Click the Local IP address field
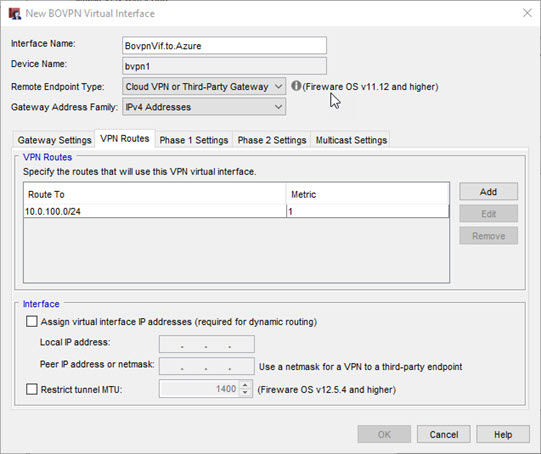Screen dimensions: 541x454 [207, 344]
